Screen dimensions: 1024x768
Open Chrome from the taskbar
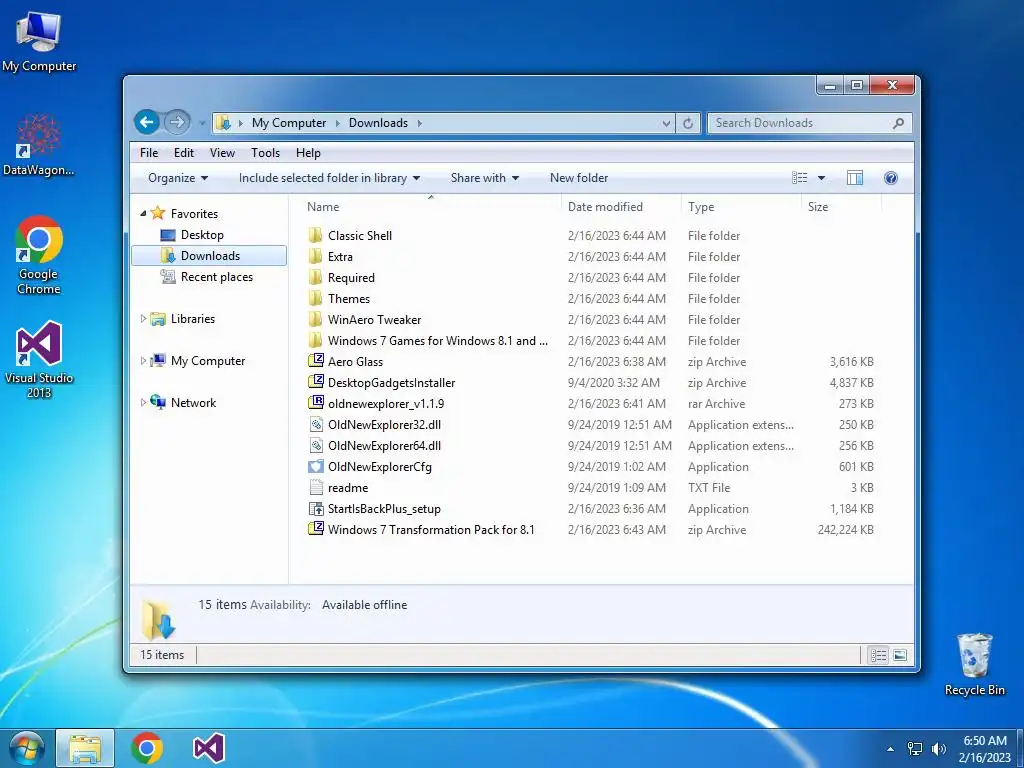[147, 748]
